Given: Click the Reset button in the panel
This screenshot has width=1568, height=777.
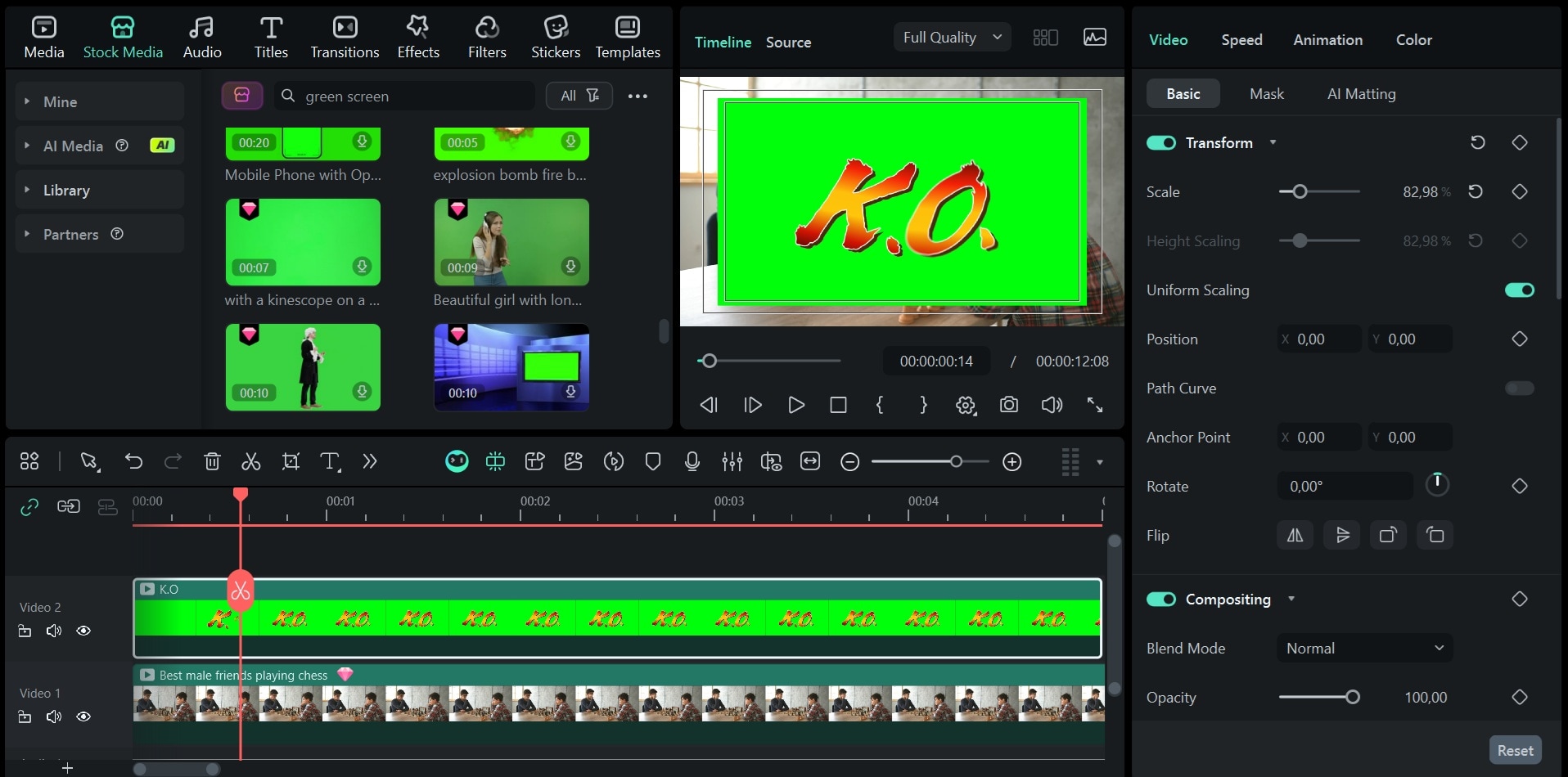Looking at the screenshot, I should 1514,749.
